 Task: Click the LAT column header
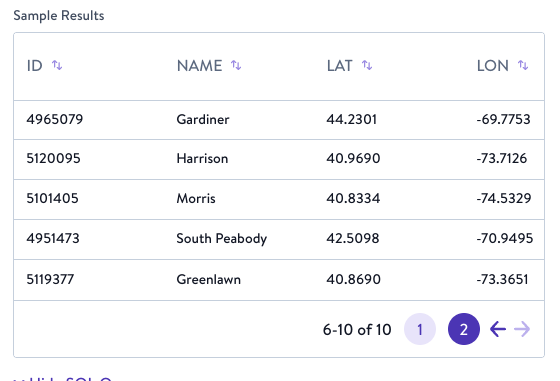click(339, 66)
